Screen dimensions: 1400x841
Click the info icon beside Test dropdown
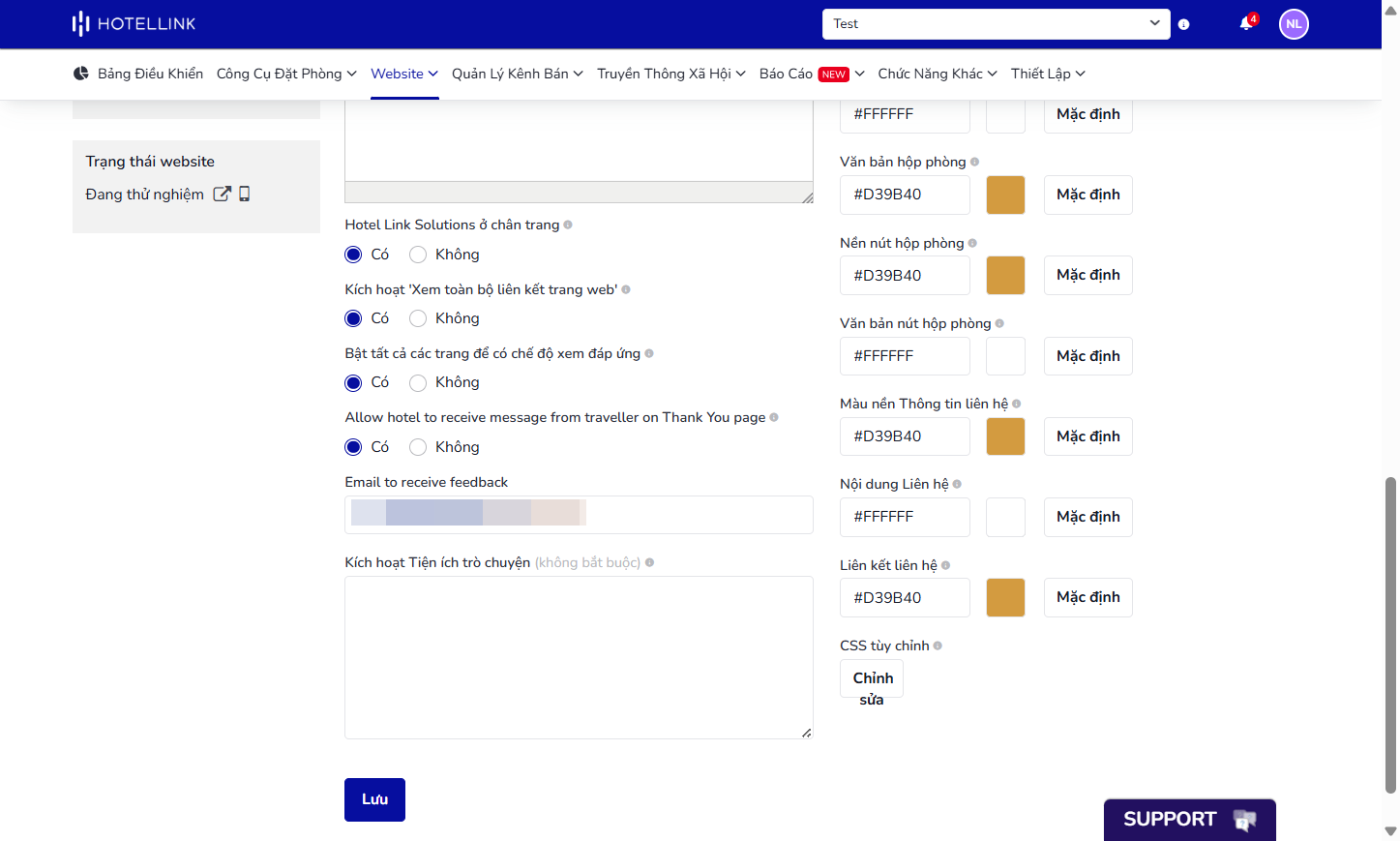tap(1183, 24)
